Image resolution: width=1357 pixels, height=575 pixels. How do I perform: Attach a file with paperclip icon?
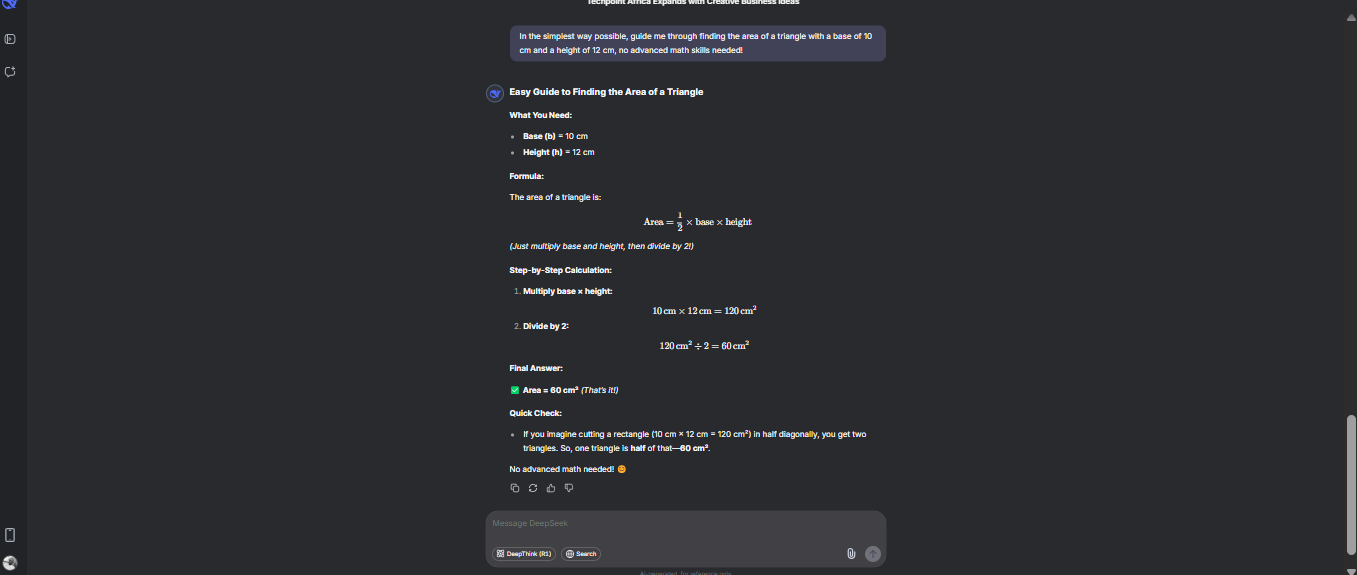[x=851, y=553]
